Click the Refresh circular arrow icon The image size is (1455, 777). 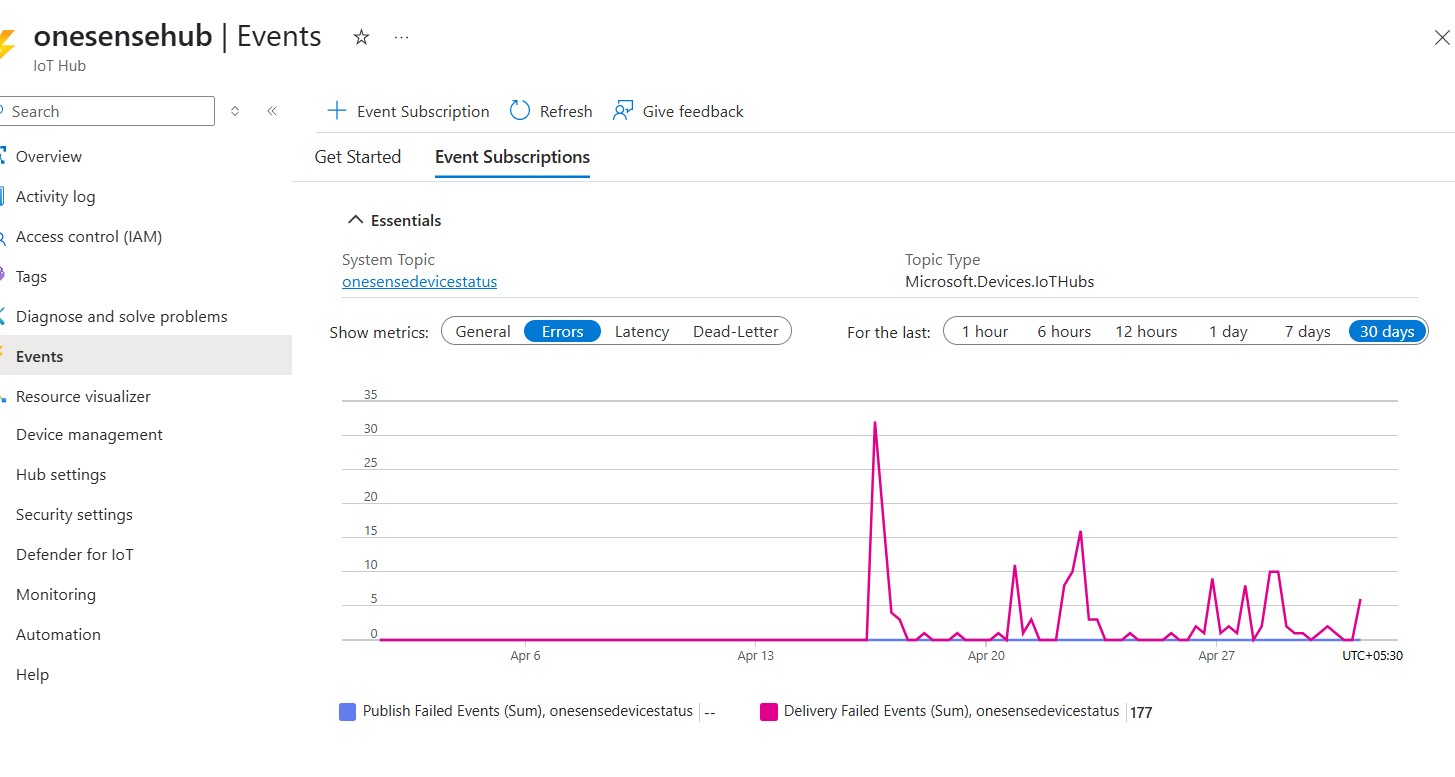click(520, 111)
